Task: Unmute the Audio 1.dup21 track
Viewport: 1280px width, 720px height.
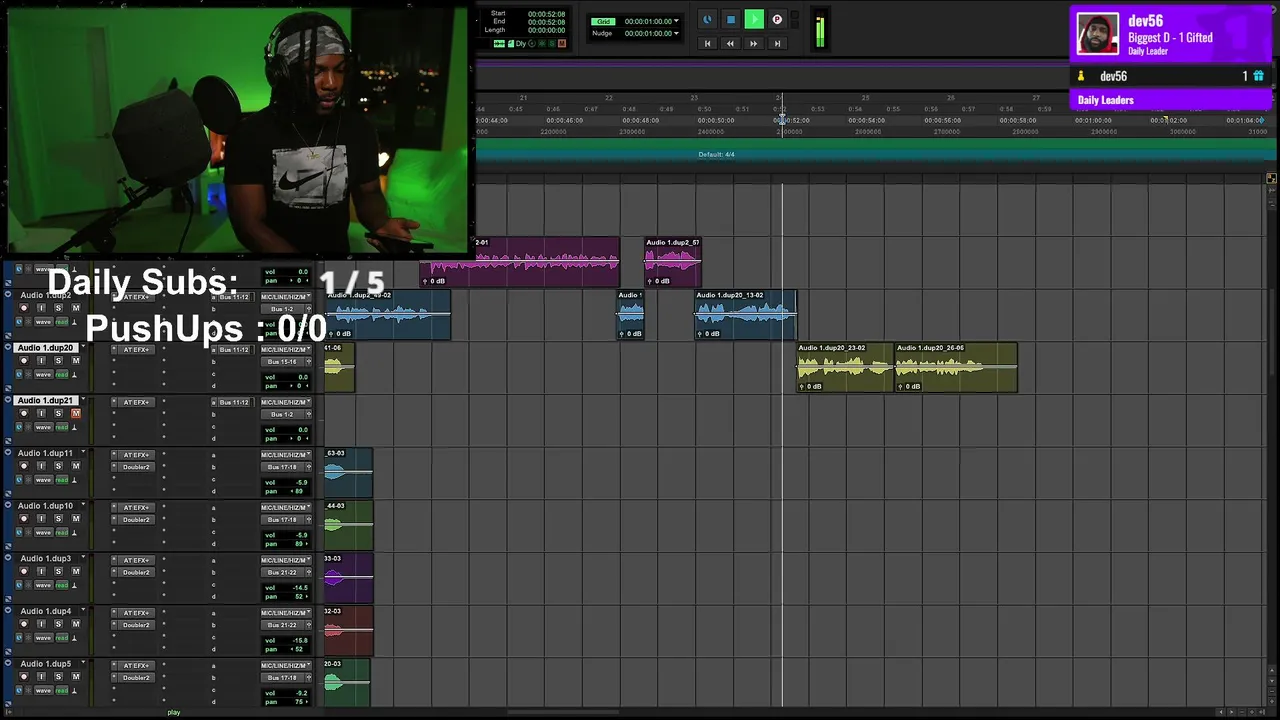Action: [75, 413]
